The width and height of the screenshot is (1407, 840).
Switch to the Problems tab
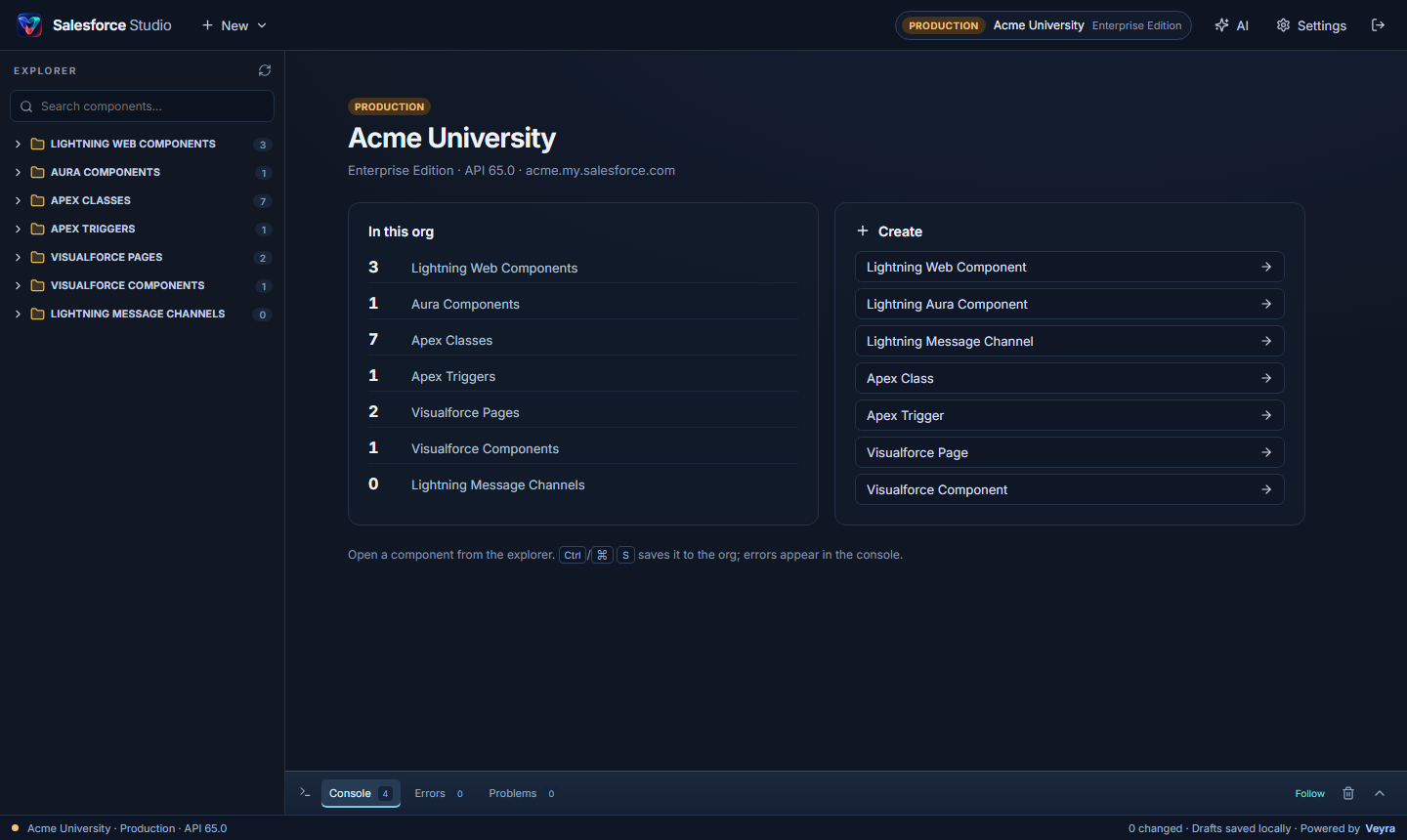[x=522, y=793]
